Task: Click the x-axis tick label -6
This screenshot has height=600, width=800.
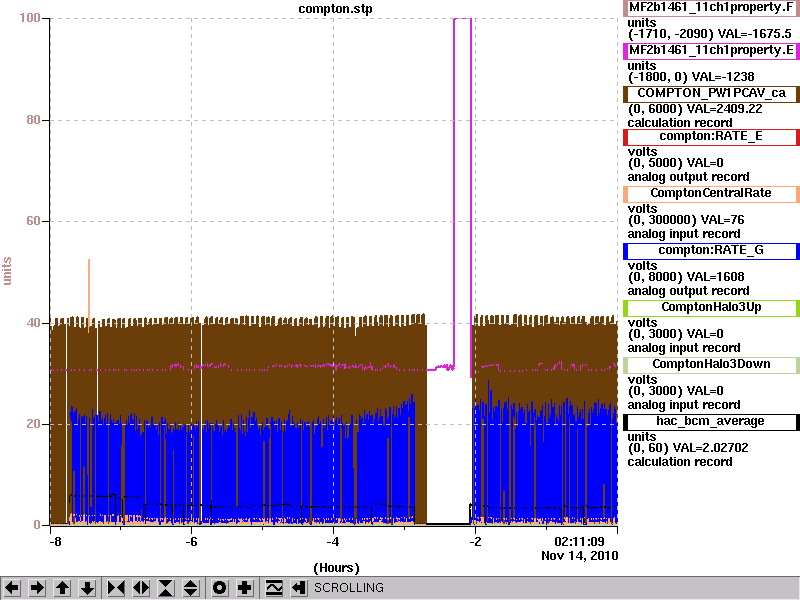Action: coord(191,541)
